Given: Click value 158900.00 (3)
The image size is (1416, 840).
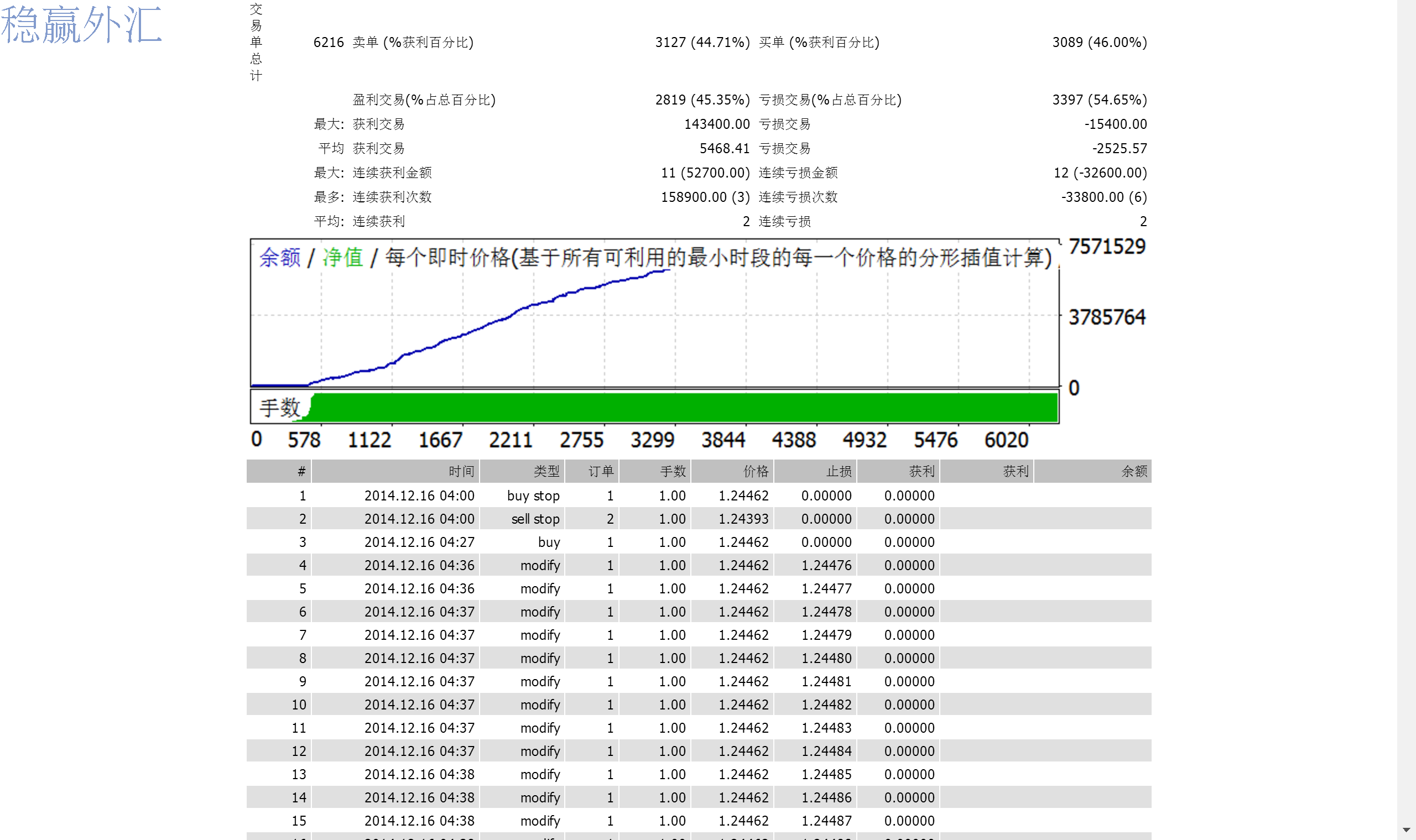Looking at the screenshot, I should coord(705,197).
